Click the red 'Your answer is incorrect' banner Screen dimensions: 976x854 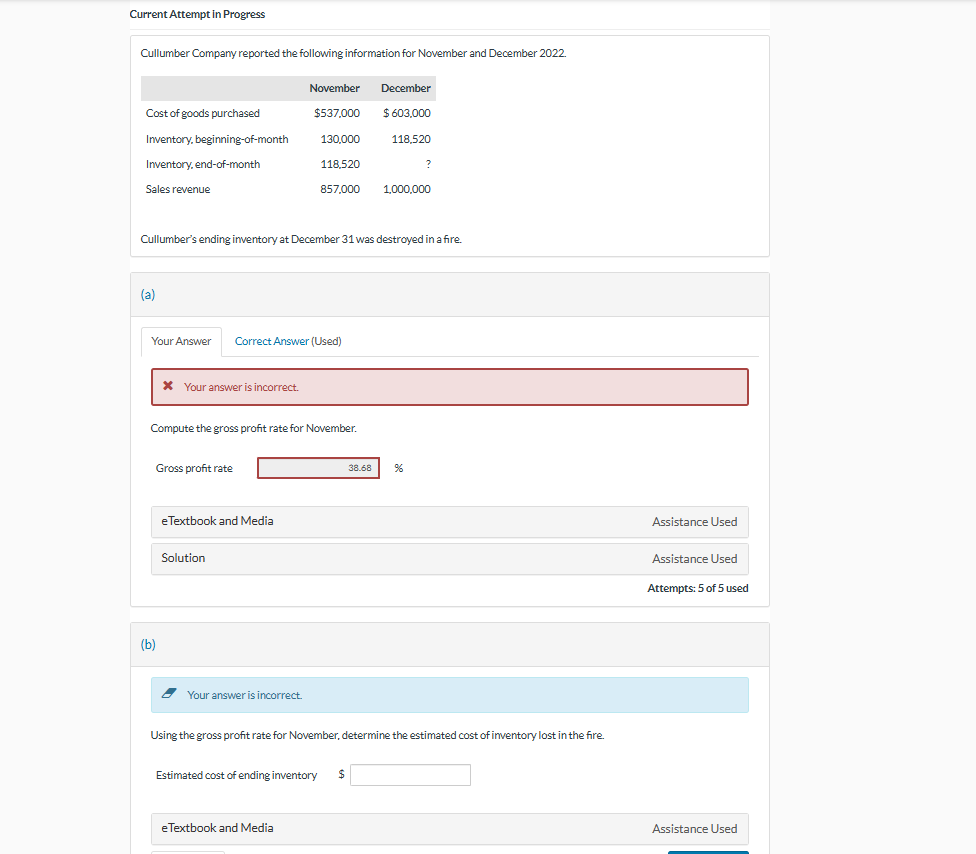449,387
